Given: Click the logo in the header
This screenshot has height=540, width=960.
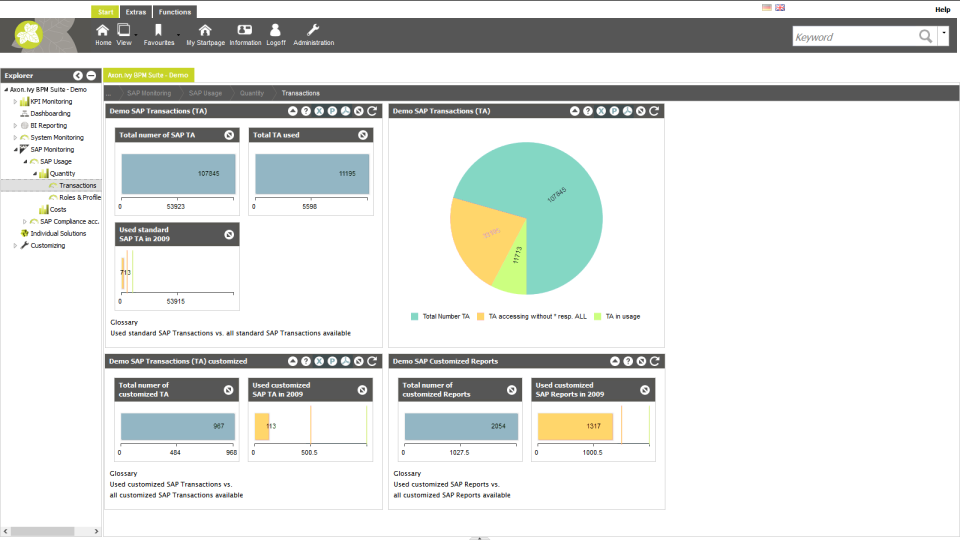Looking at the screenshot, I should tap(29, 35).
